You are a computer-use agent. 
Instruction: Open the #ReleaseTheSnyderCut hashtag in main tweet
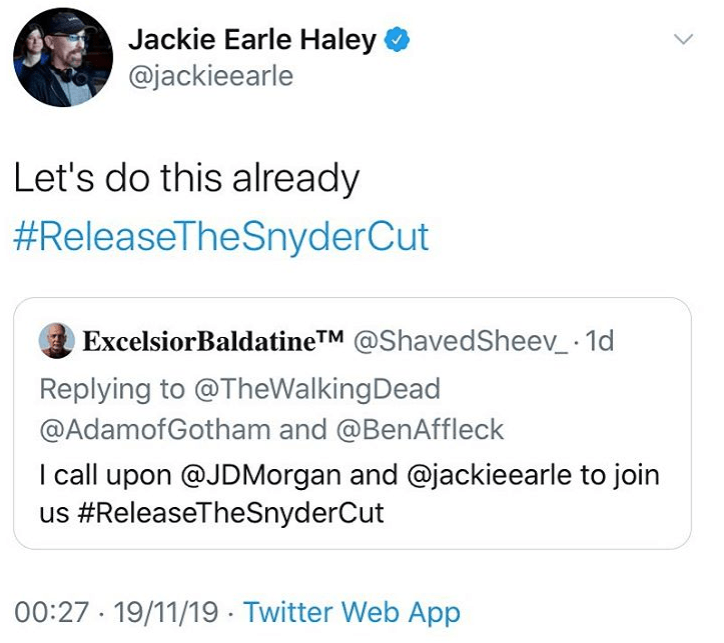(x=221, y=237)
